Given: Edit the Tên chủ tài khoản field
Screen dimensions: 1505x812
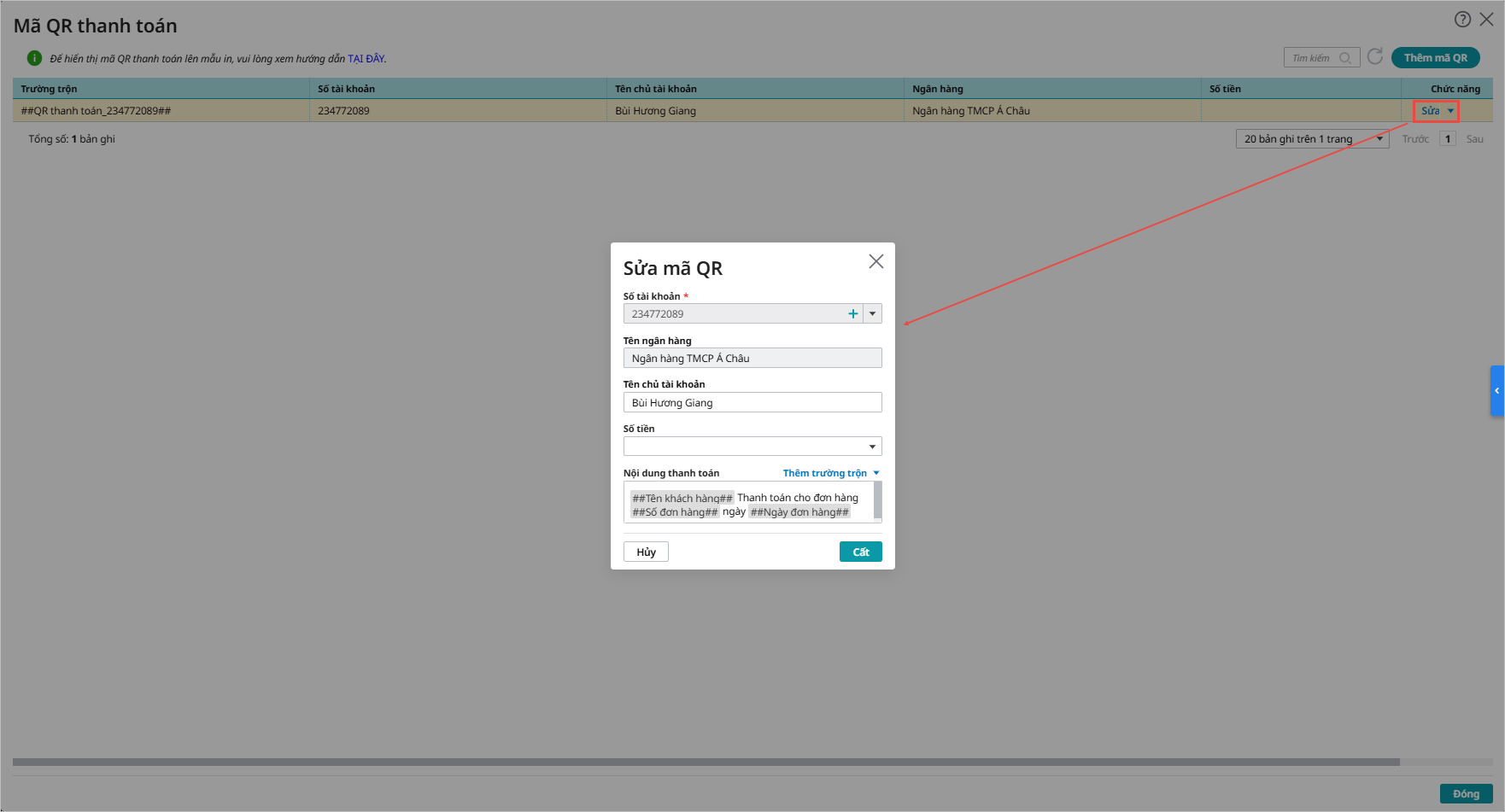Looking at the screenshot, I should pos(752,402).
